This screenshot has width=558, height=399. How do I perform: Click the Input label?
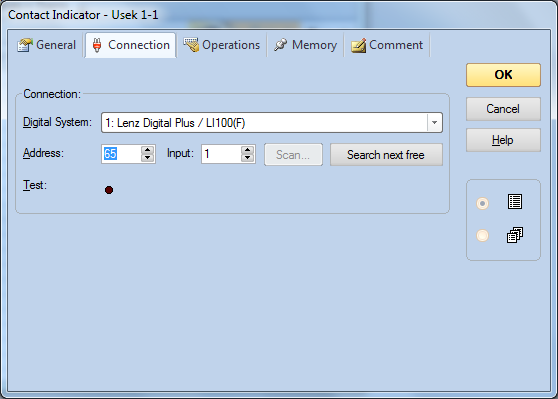coord(180,153)
